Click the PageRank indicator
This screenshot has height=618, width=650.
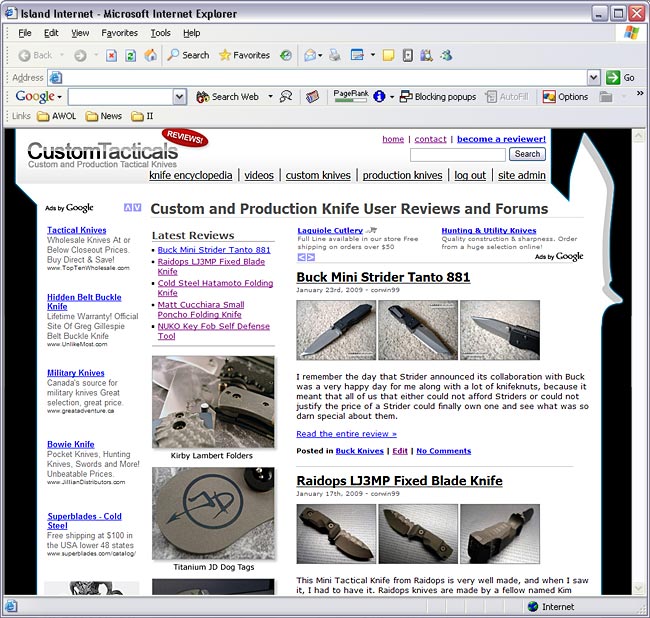click(x=351, y=96)
